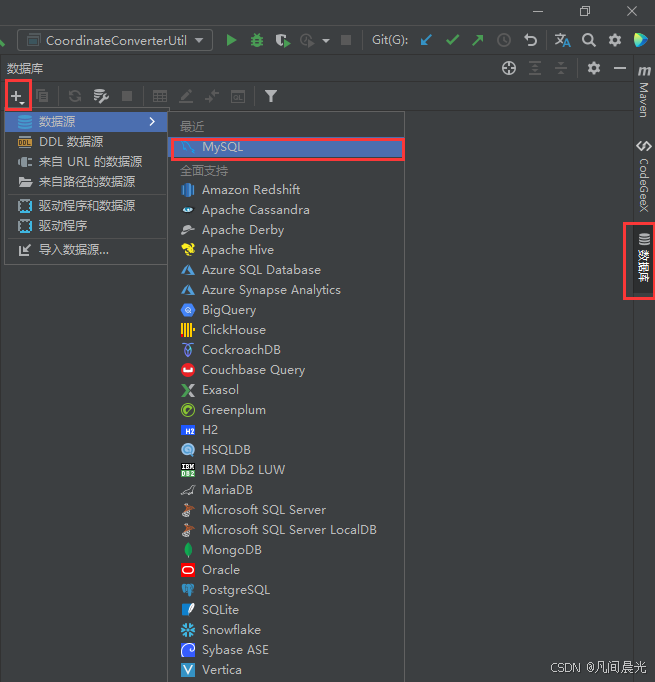The image size is (655, 682).
Task: Choose Amazon Redshift data source
Action: (x=286, y=190)
